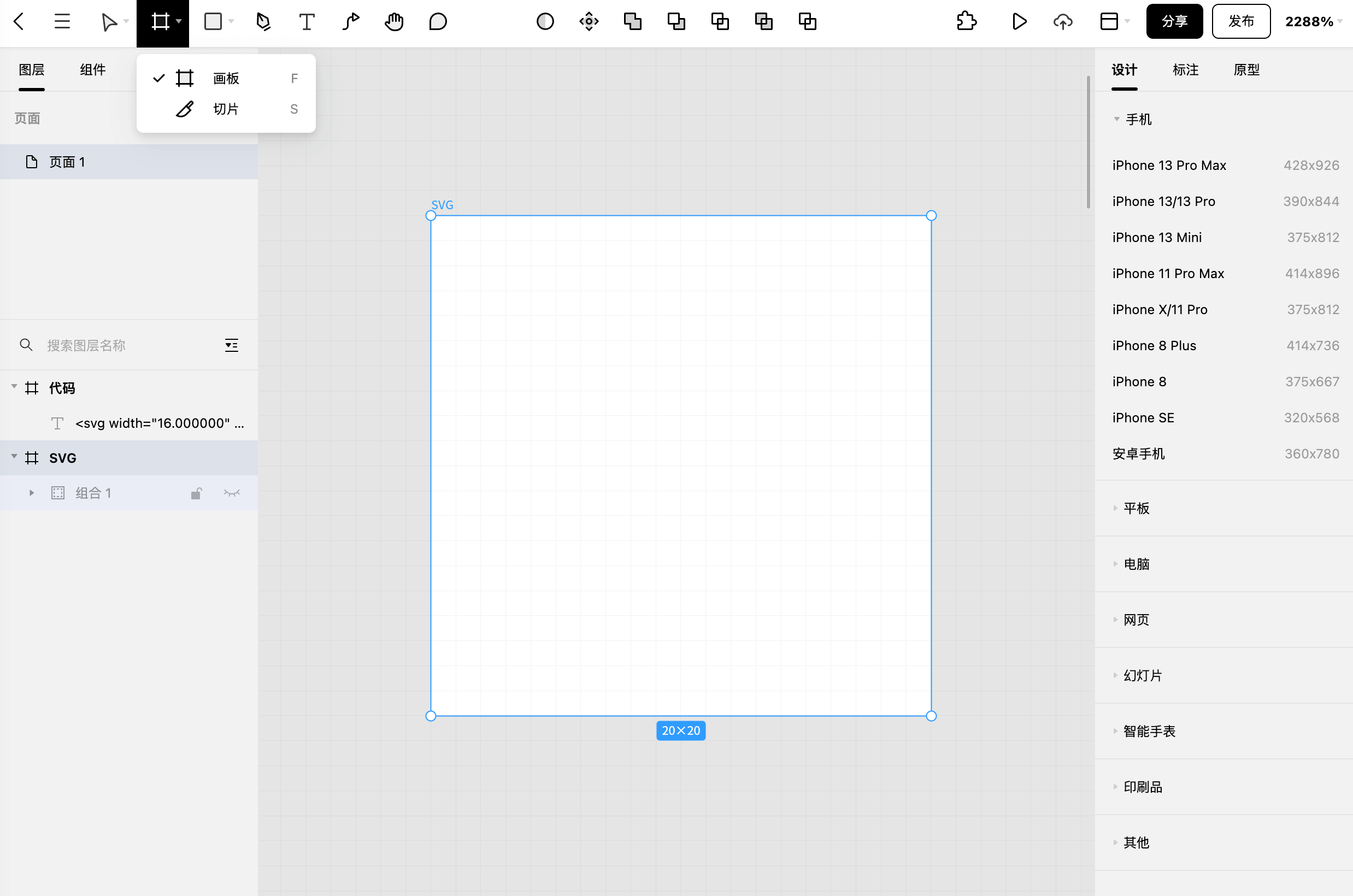Screen dimensions: 1353x896
Task: Open the Plugins puzzle icon
Action: pyautogui.click(x=966, y=22)
